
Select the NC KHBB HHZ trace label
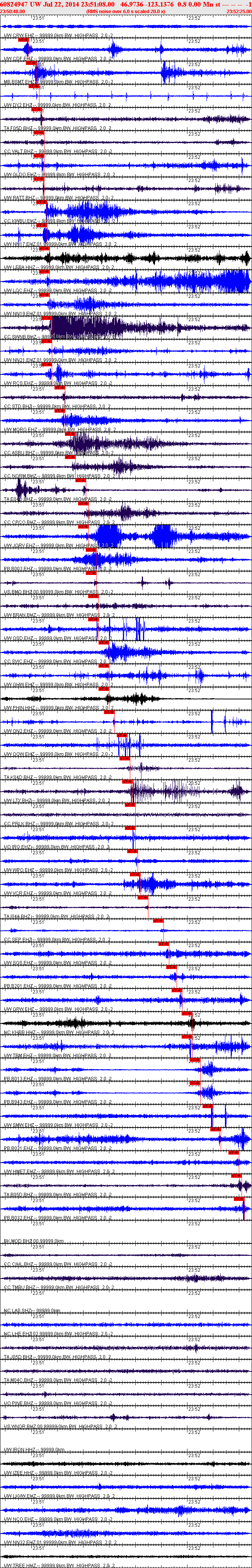click(58, 1032)
